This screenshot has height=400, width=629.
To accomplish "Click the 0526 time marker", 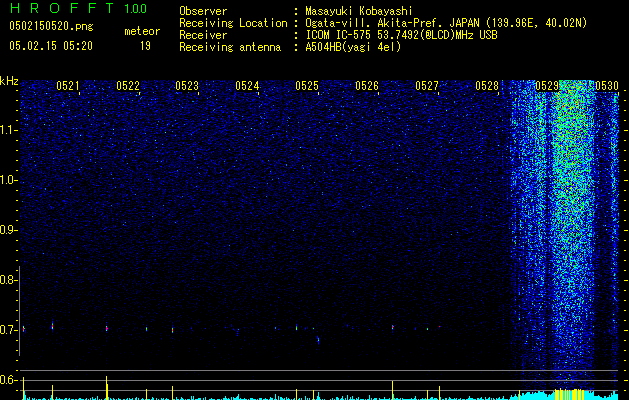I will pos(367,86).
